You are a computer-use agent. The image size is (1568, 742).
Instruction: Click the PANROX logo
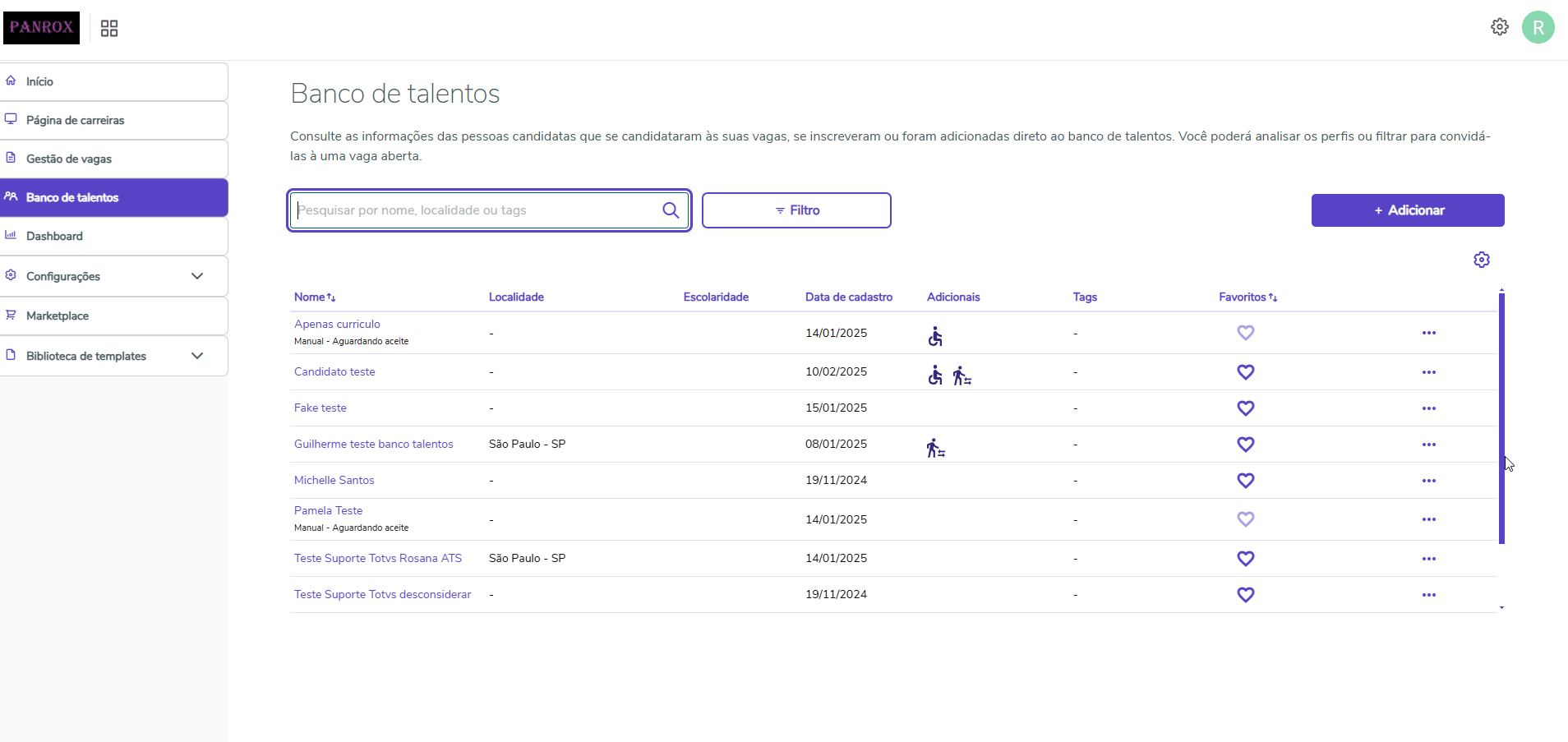41,27
